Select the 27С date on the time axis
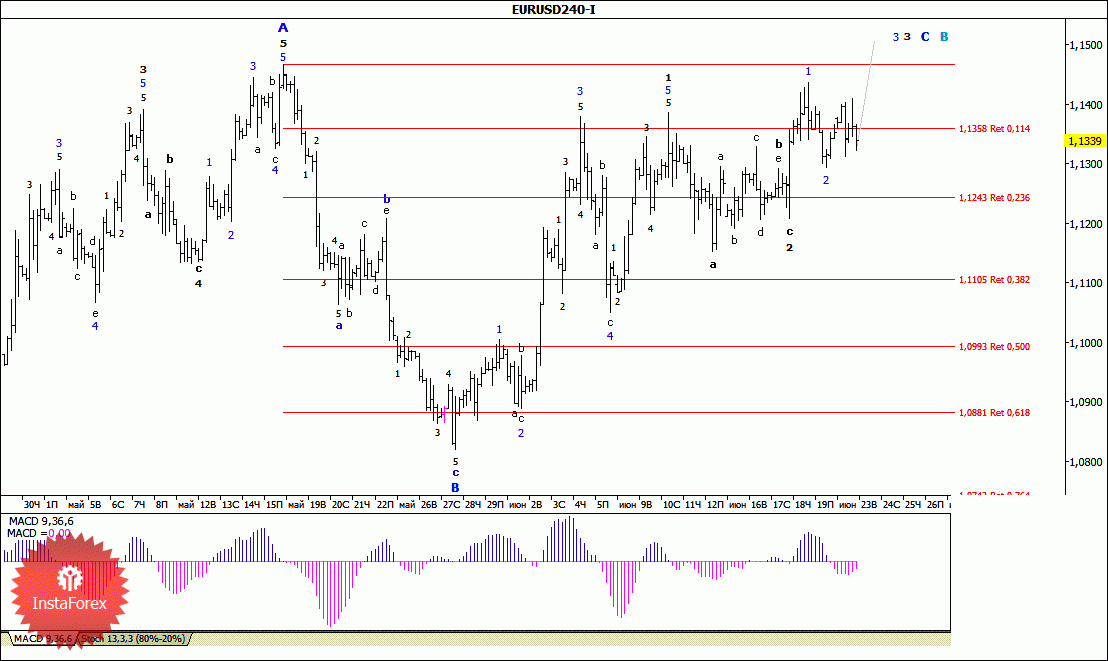The height and width of the screenshot is (661, 1108). pos(451,505)
